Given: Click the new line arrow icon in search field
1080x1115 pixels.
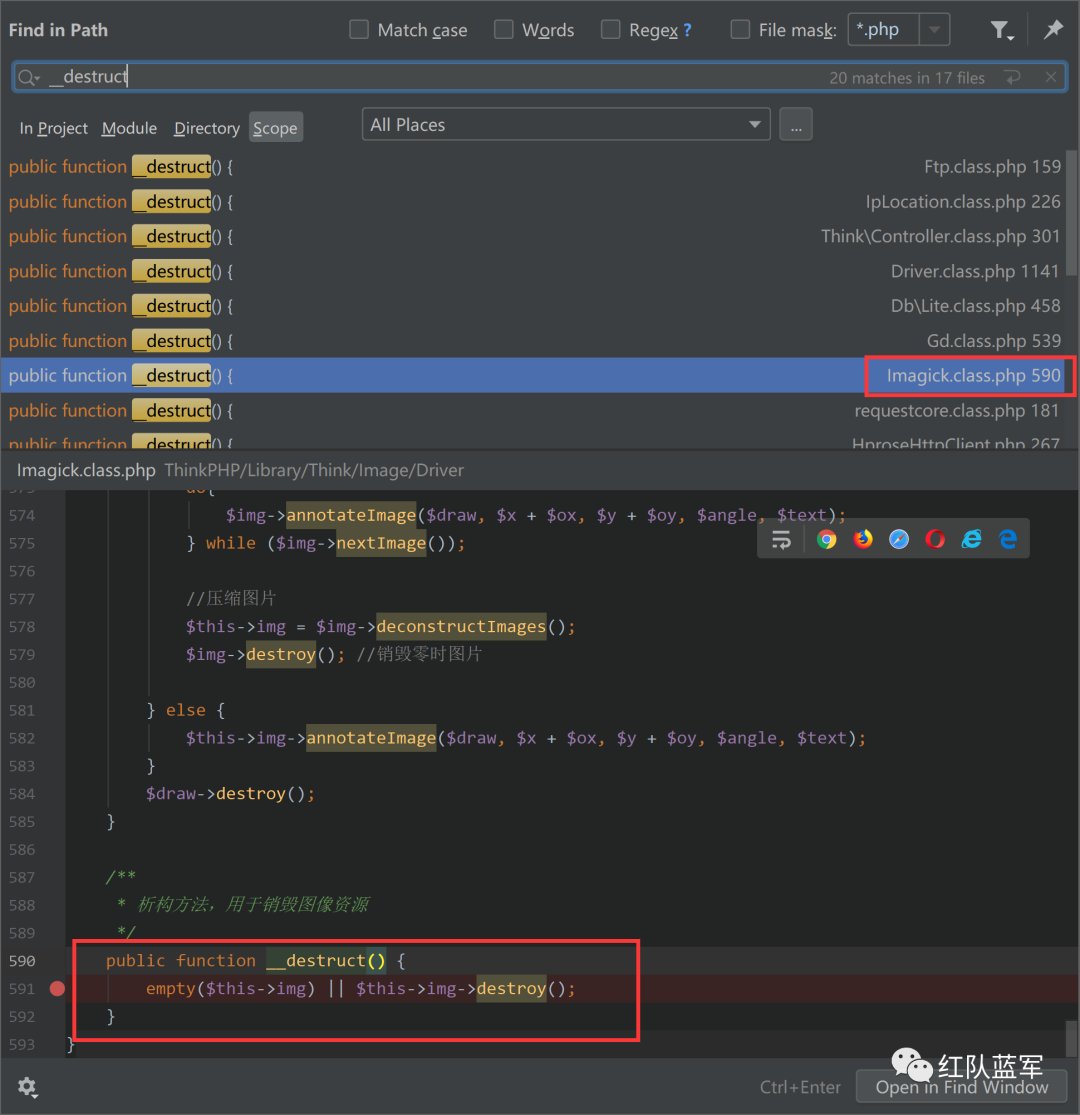Looking at the screenshot, I should [1013, 77].
